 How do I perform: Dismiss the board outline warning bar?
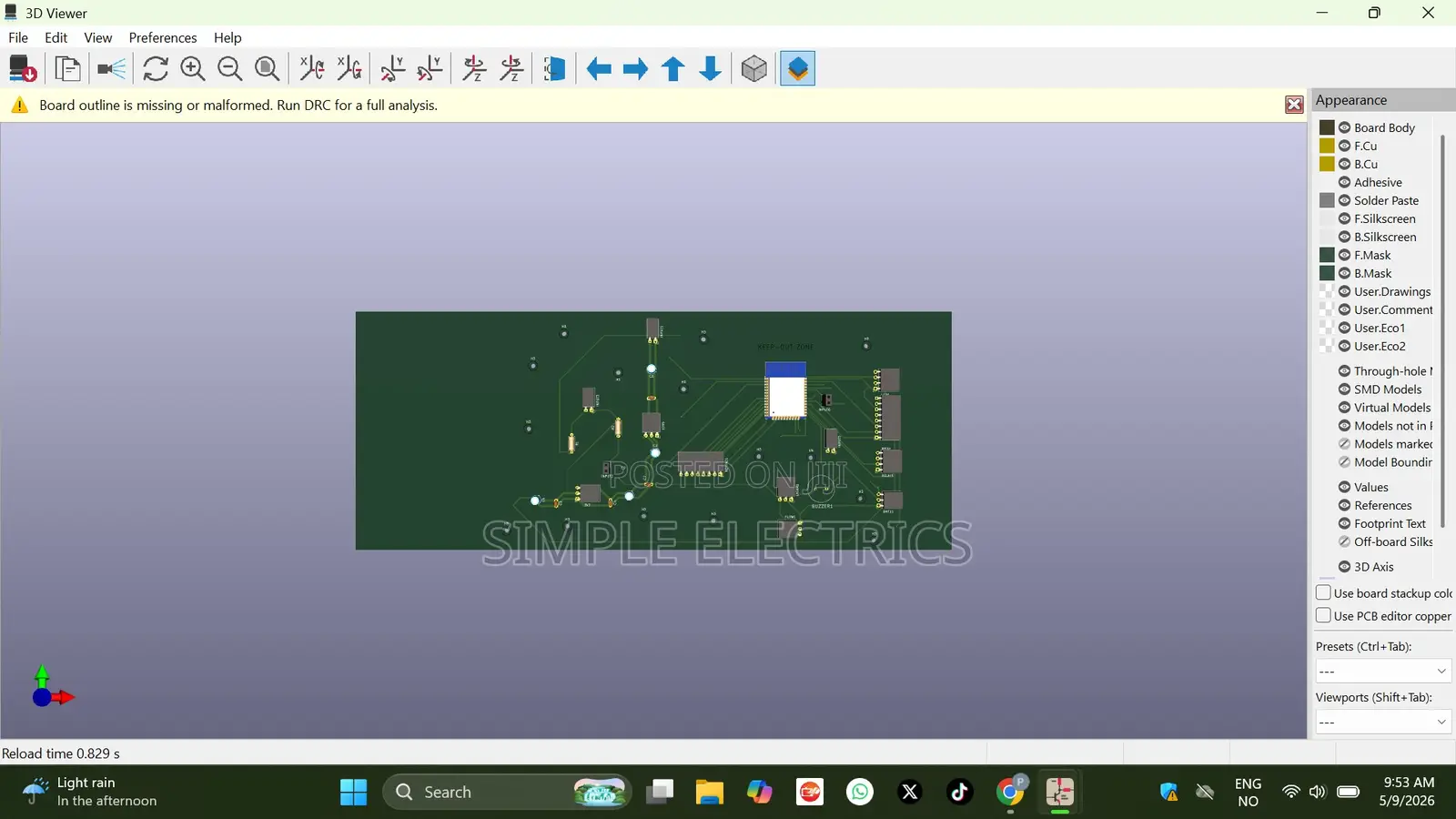pyautogui.click(x=1294, y=105)
